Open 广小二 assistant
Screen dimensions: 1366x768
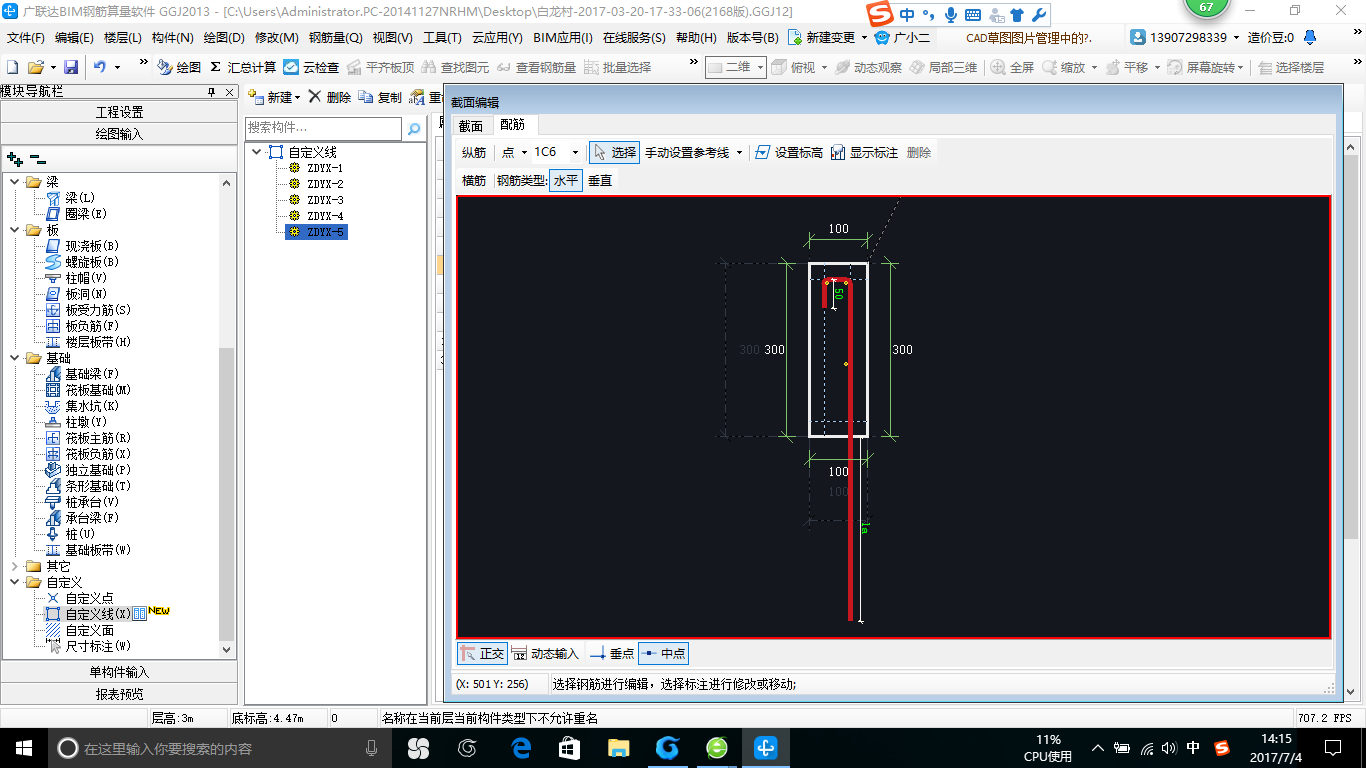[902, 38]
